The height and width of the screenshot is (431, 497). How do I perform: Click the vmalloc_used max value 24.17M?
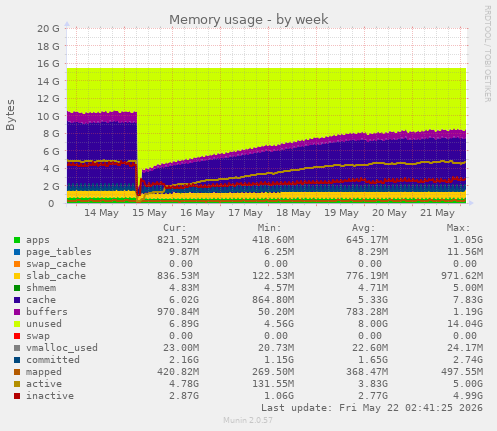pos(465,348)
